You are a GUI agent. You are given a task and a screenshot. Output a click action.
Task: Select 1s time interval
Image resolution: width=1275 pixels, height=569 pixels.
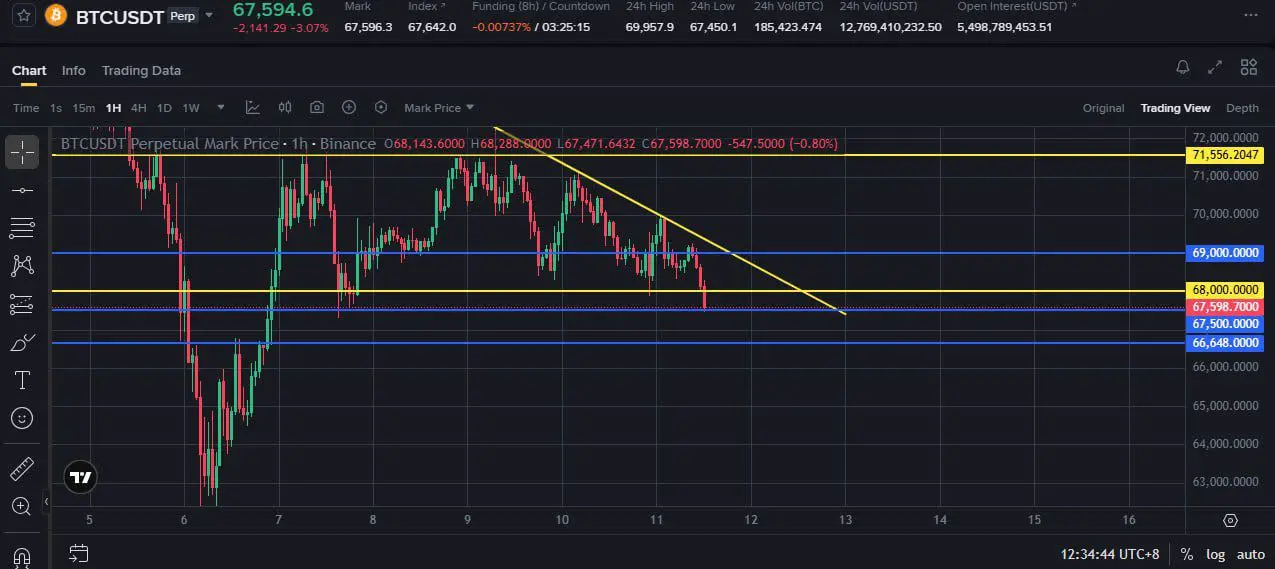point(56,108)
